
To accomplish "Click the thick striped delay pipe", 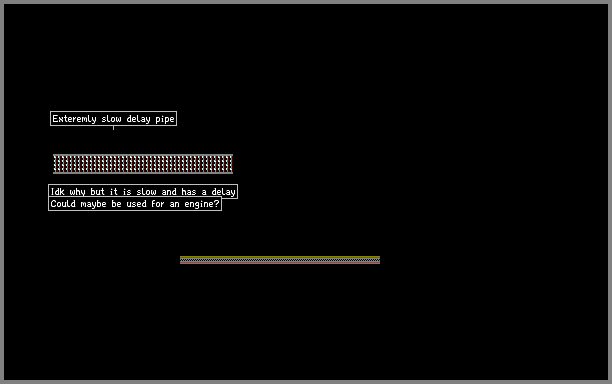I will pyautogui.click(x=143, y=164).
